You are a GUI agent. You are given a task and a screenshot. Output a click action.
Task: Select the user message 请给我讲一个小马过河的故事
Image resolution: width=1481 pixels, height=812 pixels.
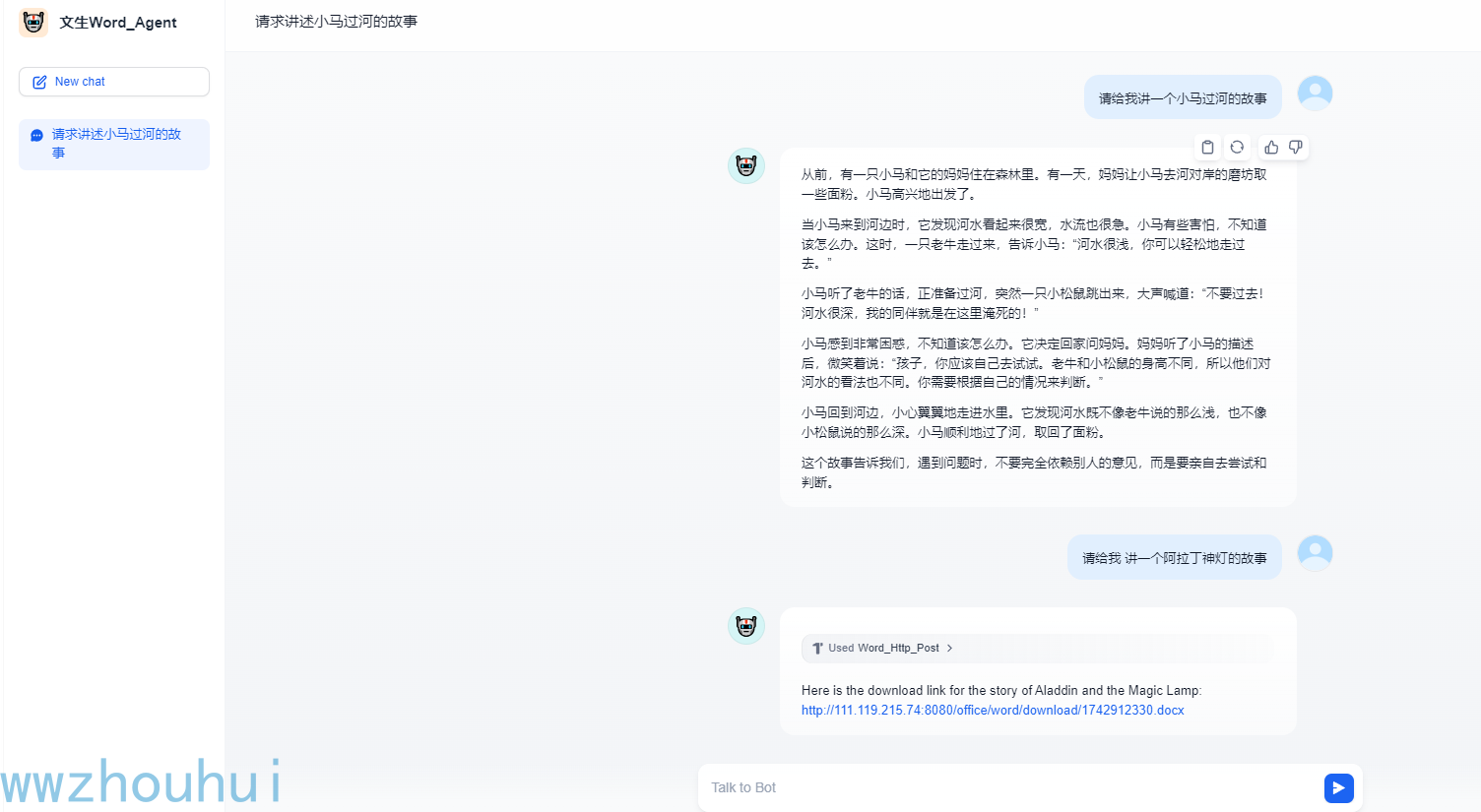coord(1183,98)
